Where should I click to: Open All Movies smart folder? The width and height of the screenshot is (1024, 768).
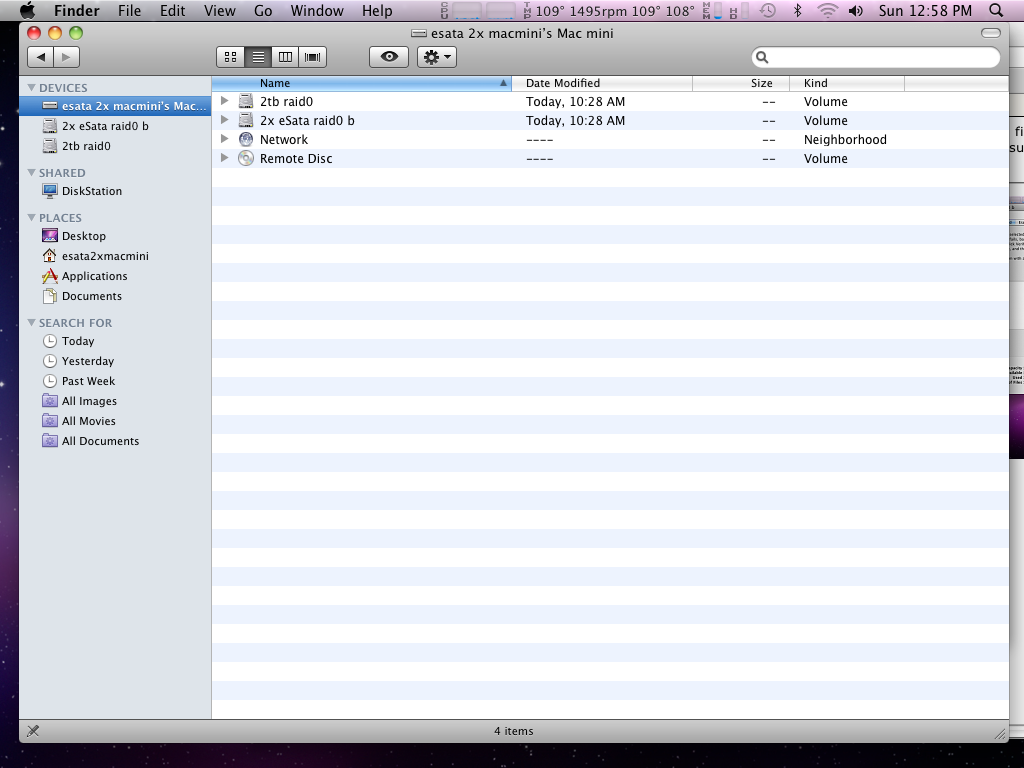(x=115, y=421)
